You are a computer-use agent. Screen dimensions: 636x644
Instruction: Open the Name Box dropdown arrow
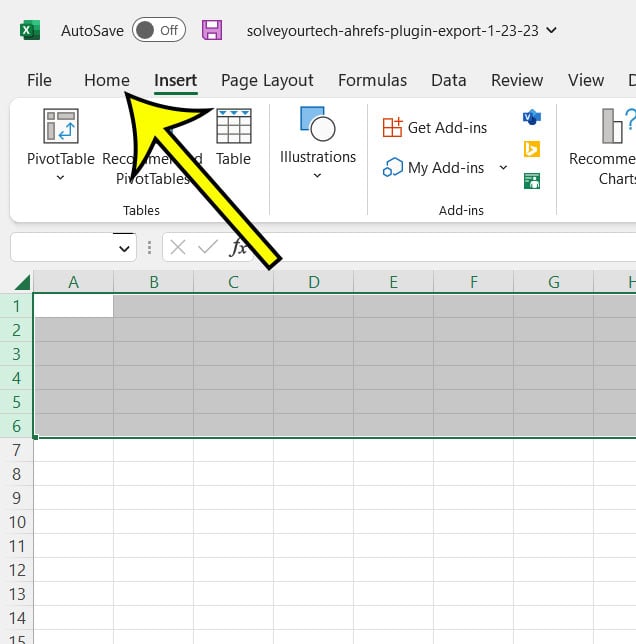click(x=124, y=248)
